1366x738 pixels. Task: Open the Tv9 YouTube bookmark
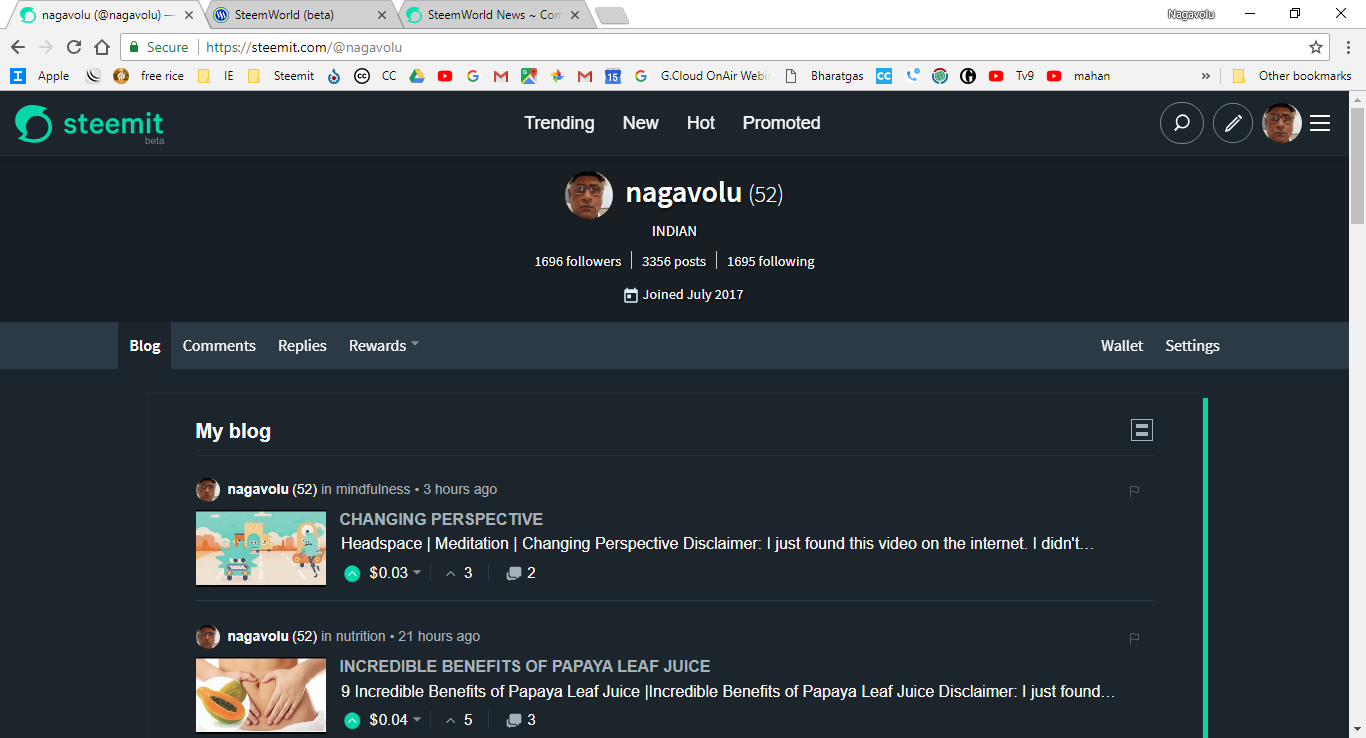1011,75
